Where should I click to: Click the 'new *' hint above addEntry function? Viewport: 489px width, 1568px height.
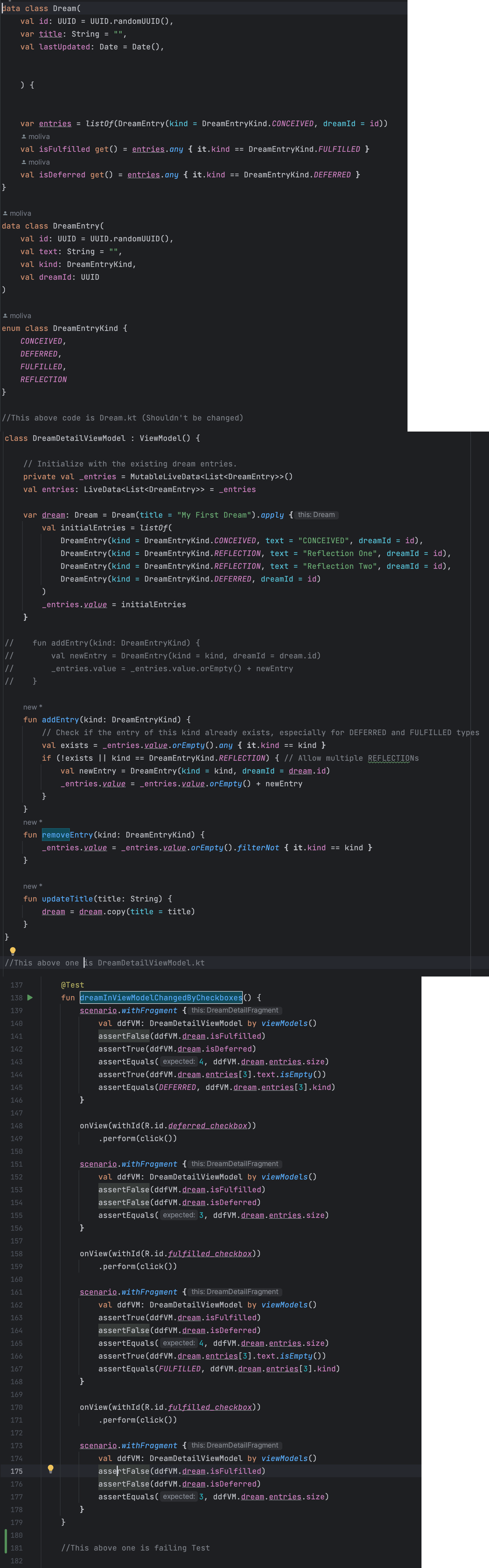coord(33,707)
